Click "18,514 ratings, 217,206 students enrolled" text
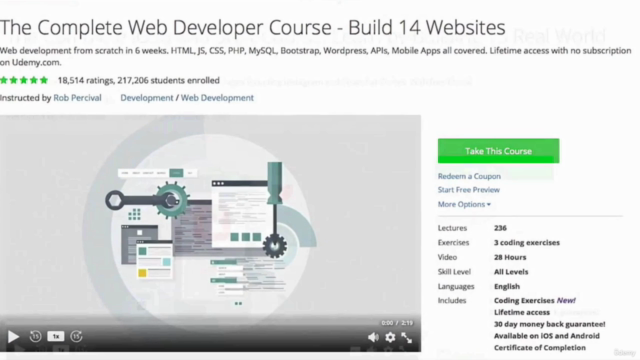This screenshot has height=360, width=640. click(139, 80)
